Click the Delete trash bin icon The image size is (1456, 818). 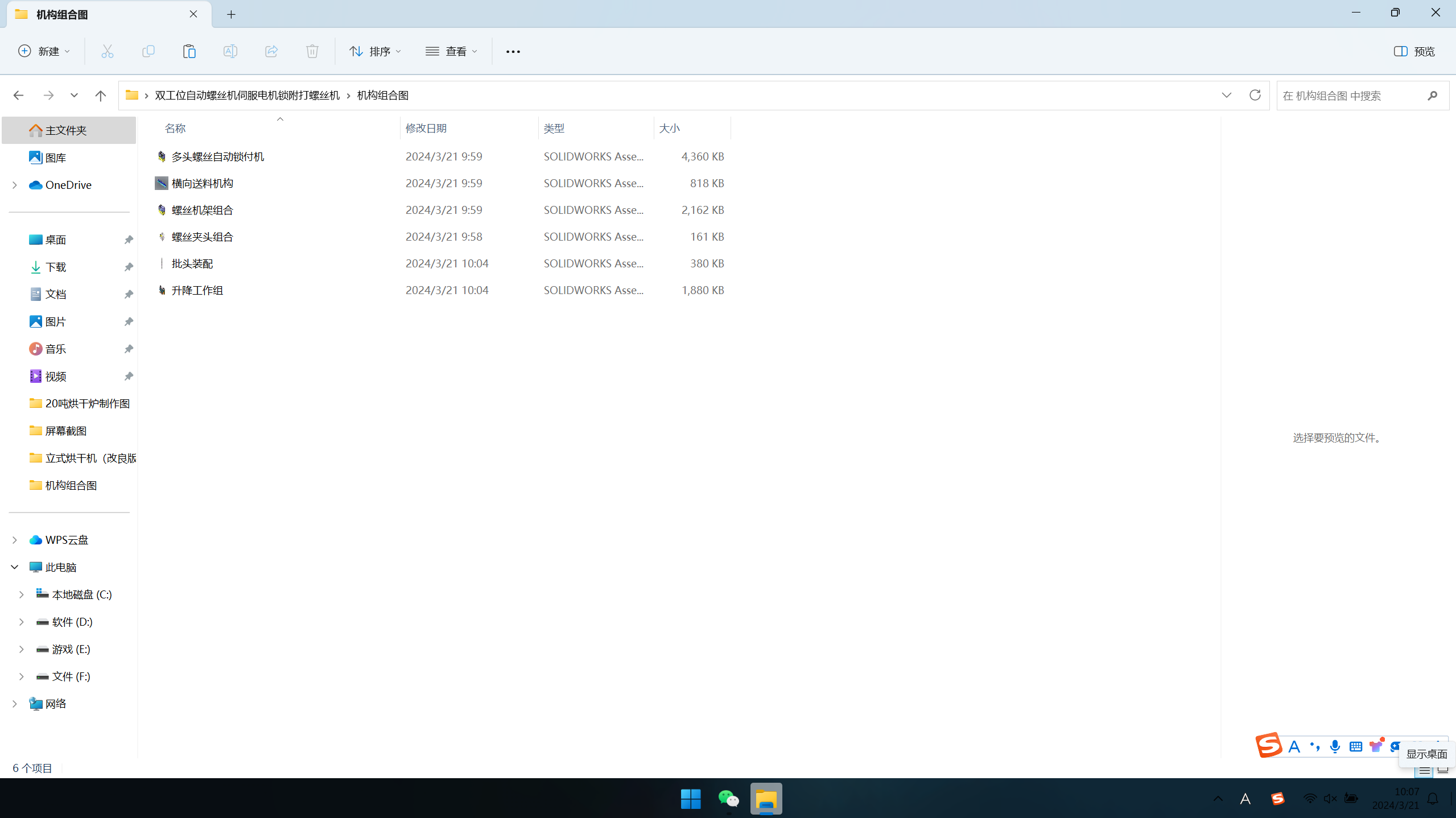312,51
